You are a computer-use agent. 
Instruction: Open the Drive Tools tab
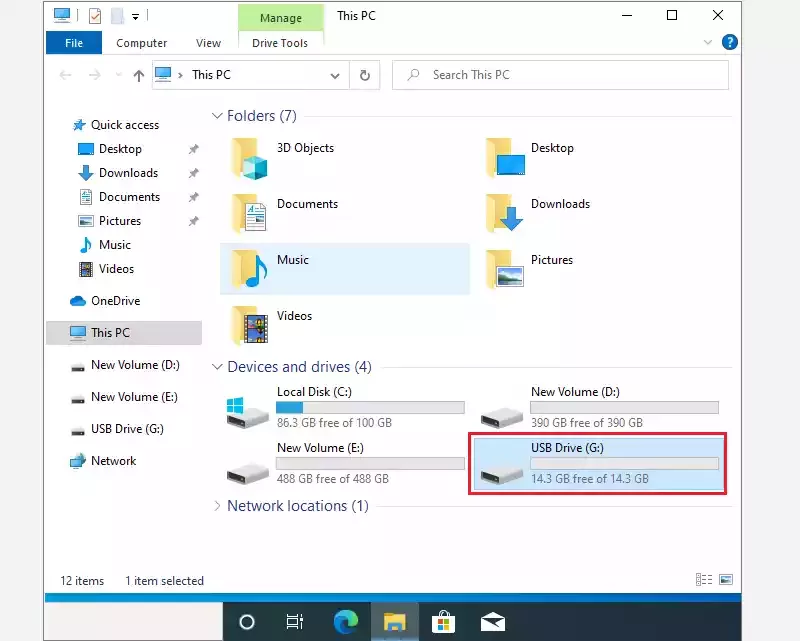coord(279,43)
